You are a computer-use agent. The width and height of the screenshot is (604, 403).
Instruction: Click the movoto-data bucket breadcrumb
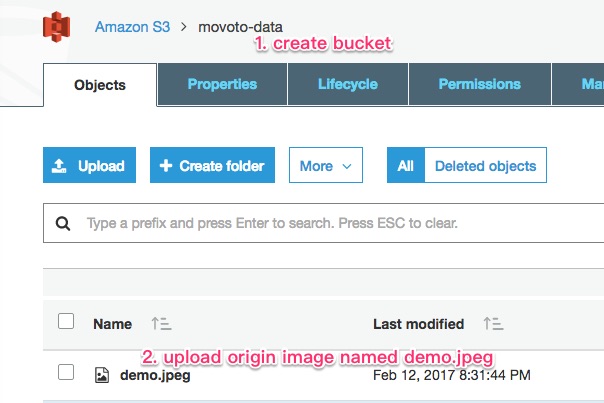click(241, 26)
